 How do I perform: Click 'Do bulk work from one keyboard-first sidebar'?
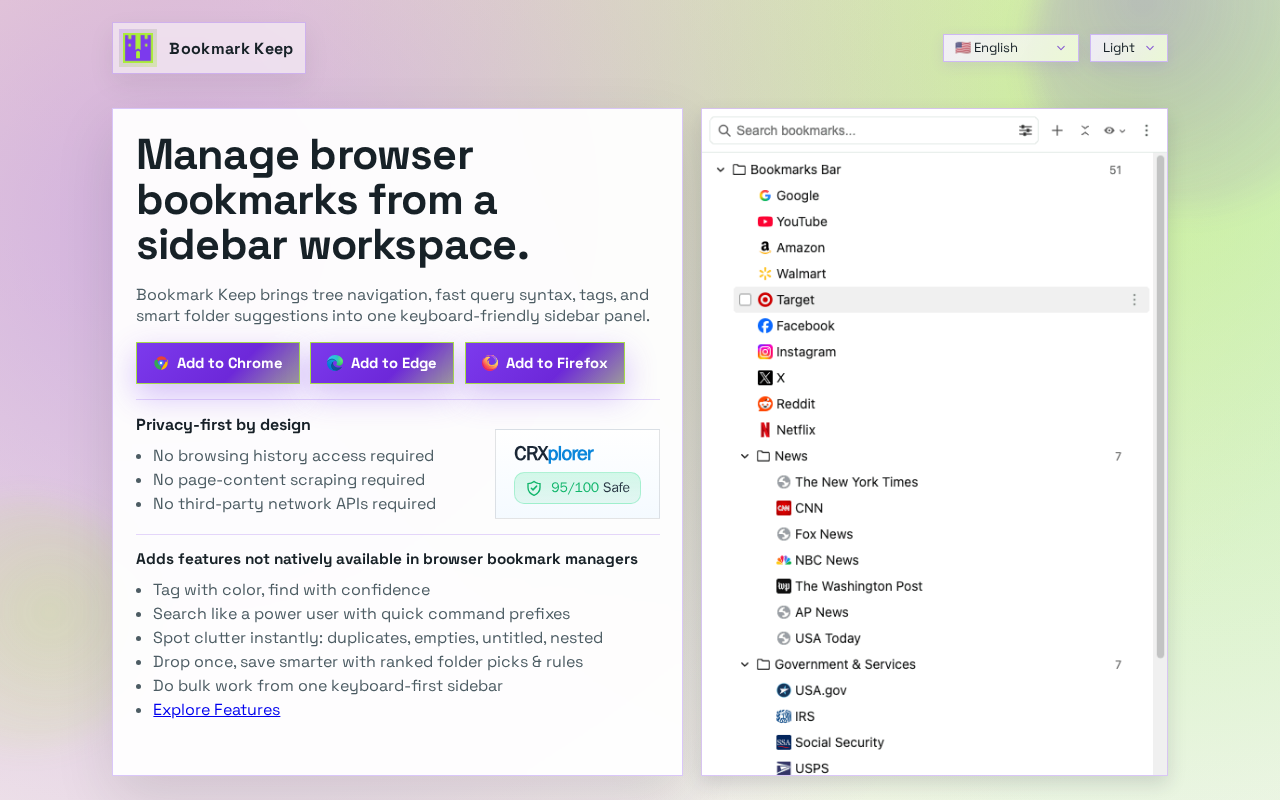click(x=328, y=686)
